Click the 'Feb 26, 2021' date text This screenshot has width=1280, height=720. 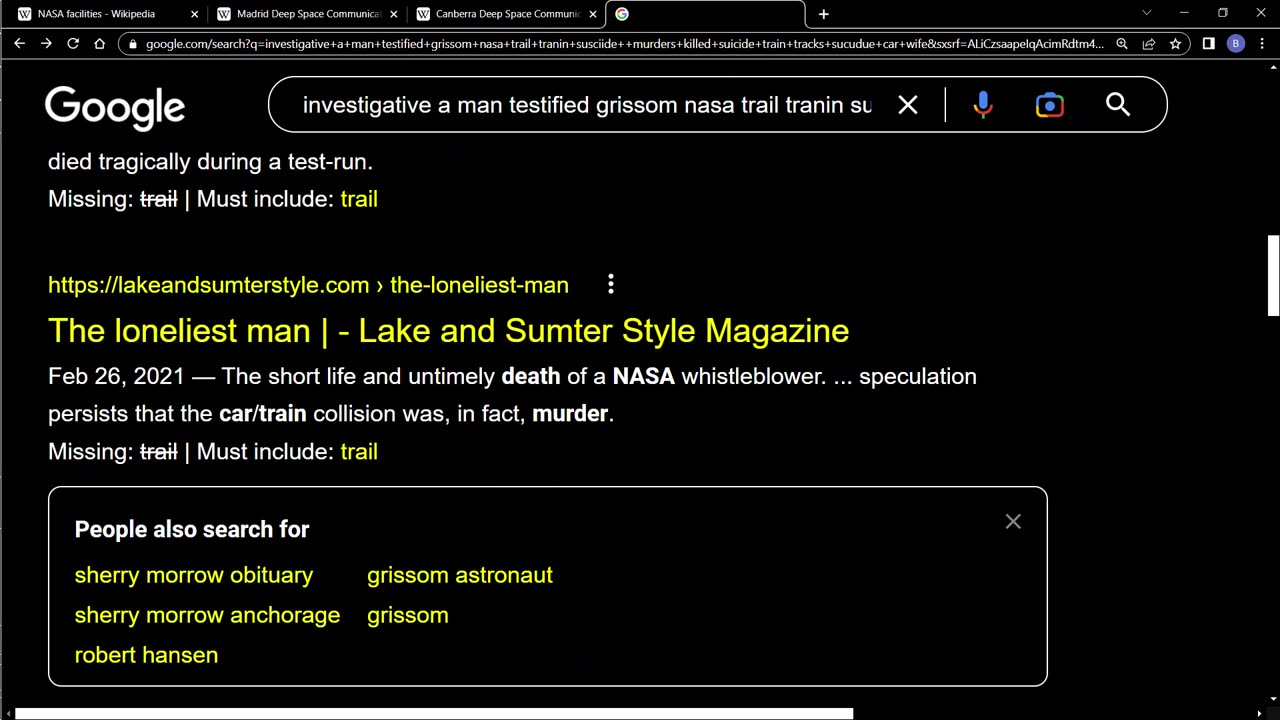coord(116,377)
